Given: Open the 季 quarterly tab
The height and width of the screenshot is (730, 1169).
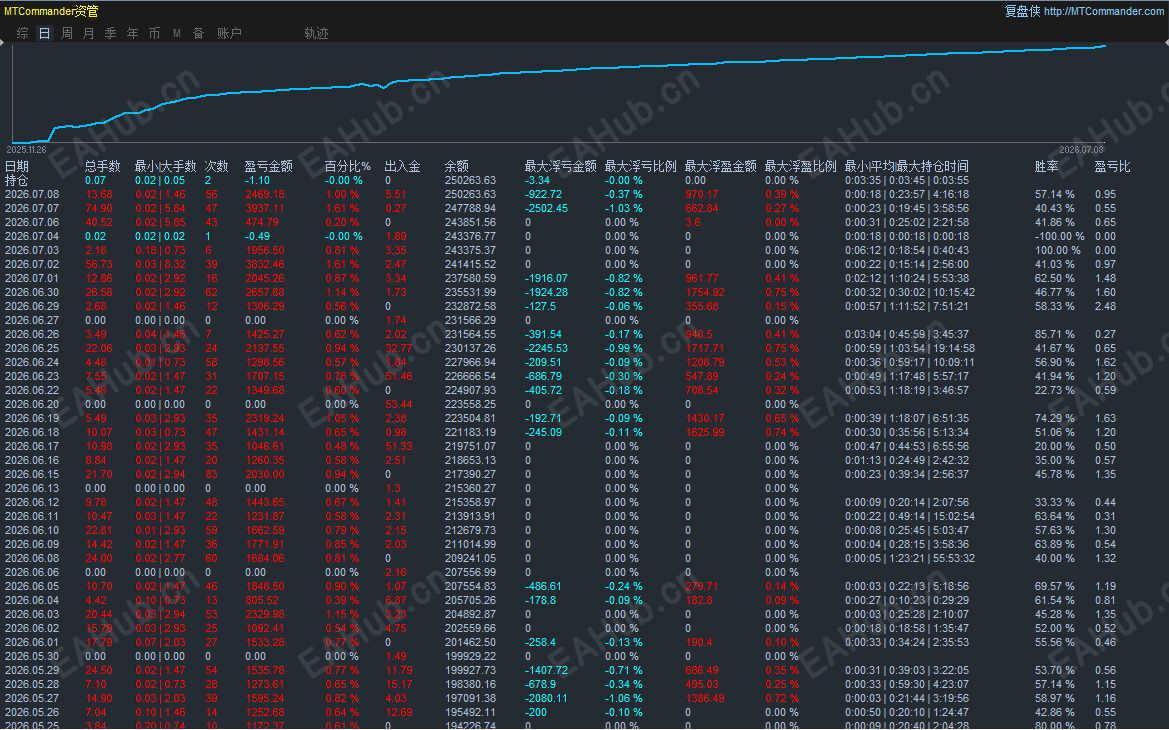Looking at the screenshot, I should point(110,33).
